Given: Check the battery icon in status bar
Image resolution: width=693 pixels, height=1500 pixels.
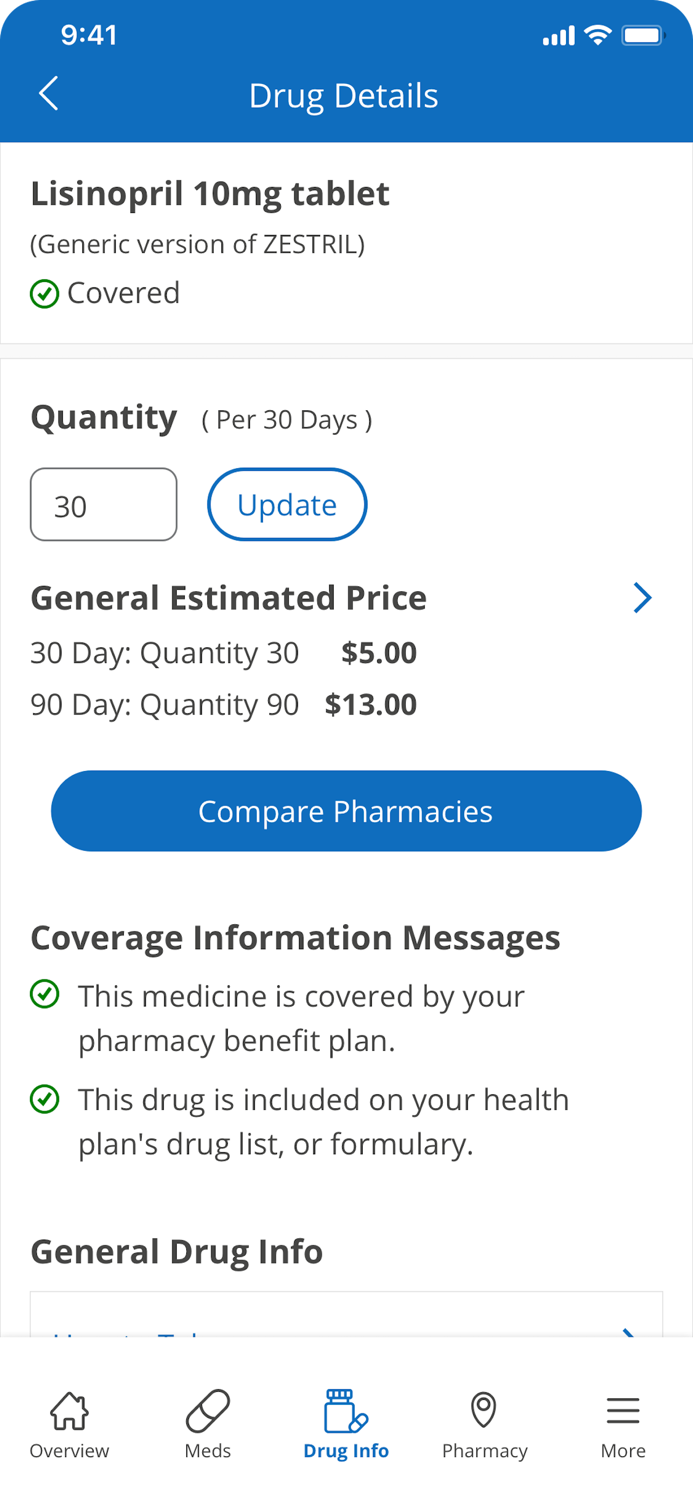Looking at the screenshot, I should pos(643,36).
